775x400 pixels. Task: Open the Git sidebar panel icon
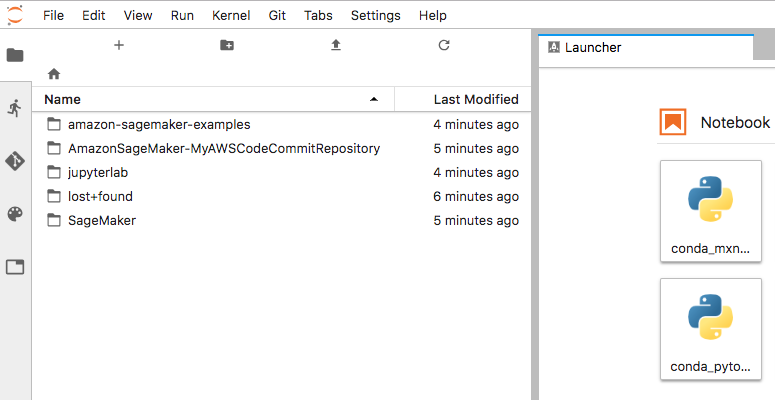coord(15,161)
